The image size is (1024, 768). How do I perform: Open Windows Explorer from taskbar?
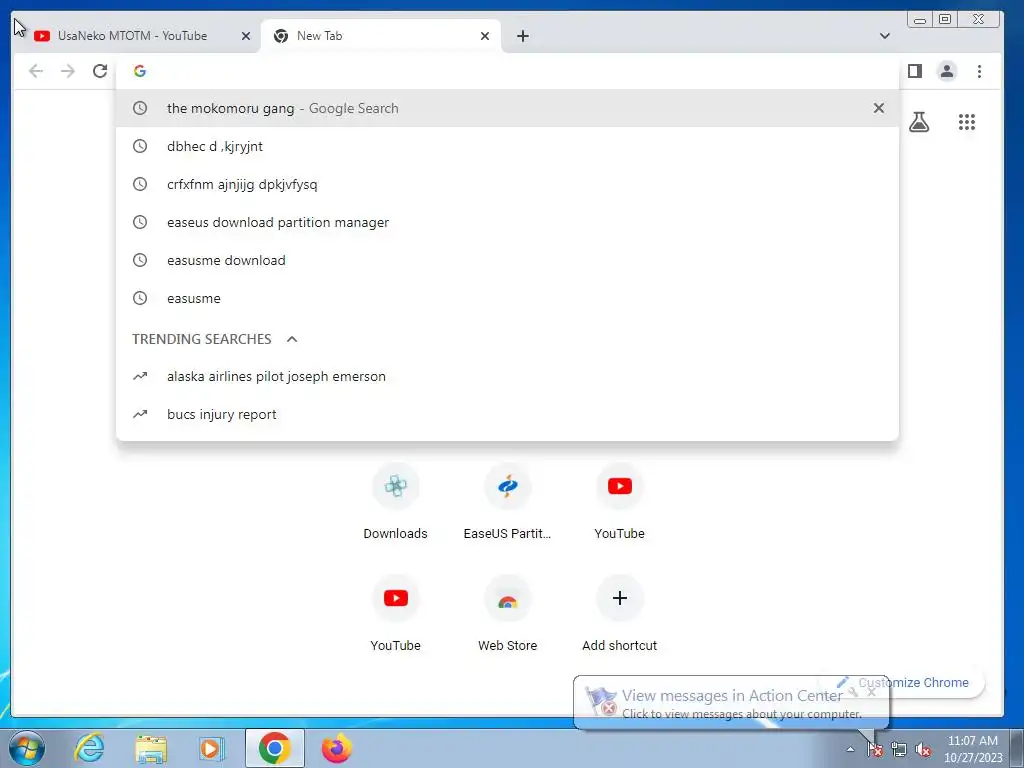151,748
